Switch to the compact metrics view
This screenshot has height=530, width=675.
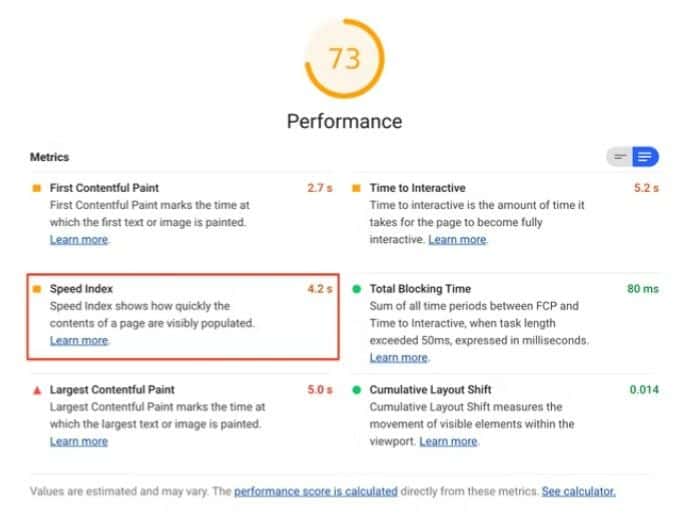pyautogui.click(x=620, y=157)
